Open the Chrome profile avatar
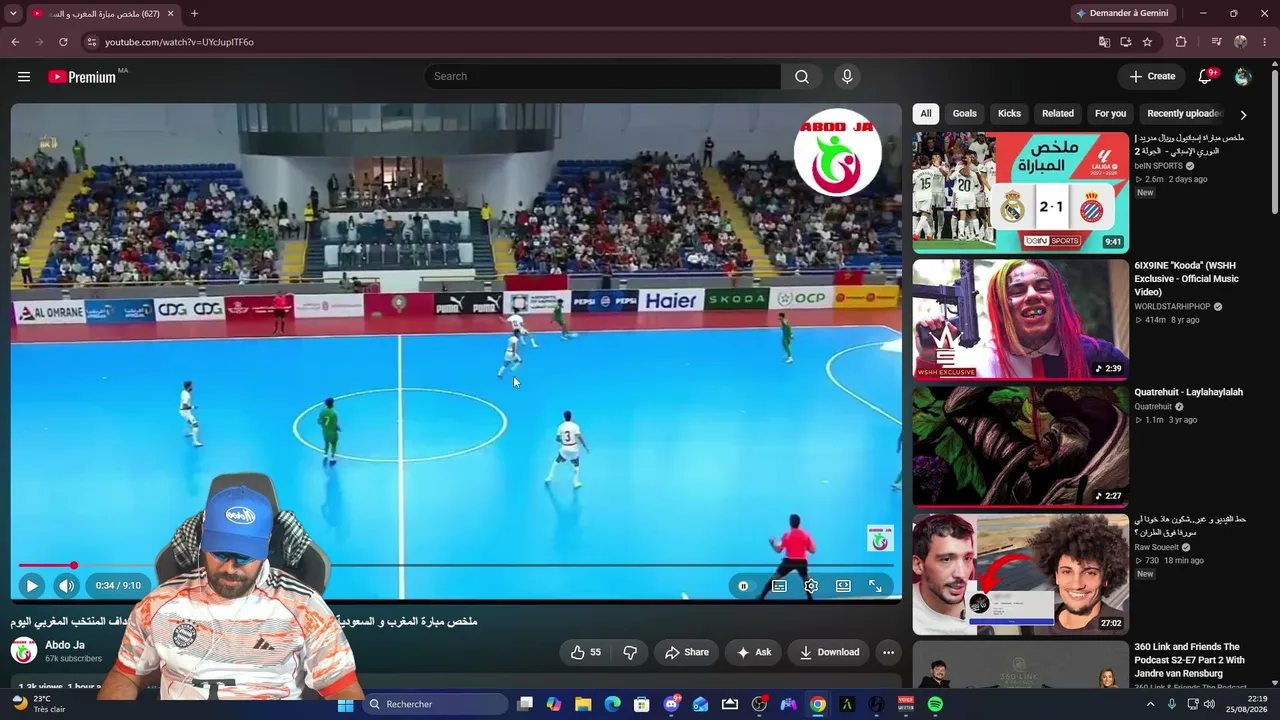Image resolution: width=1280 pixels, height=720 pixels. (1241, 42)
